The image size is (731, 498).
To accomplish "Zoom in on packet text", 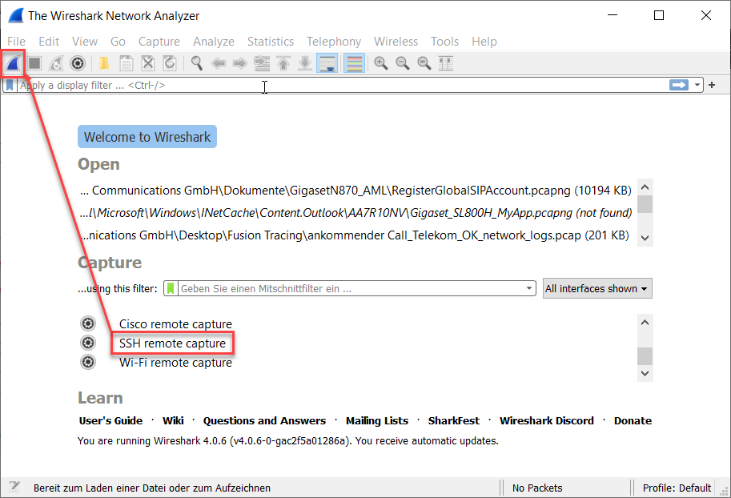I will (381, 63).
